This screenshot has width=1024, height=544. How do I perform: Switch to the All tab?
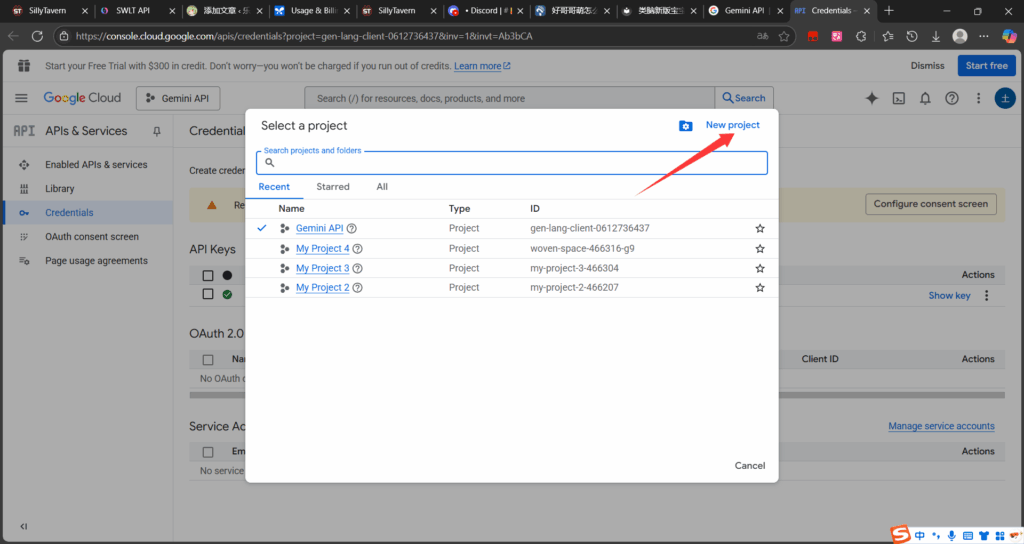tap(382, 187)
